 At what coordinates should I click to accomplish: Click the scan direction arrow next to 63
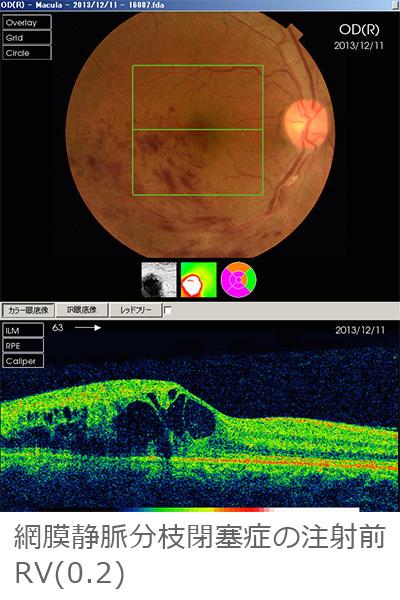[88, 328]
